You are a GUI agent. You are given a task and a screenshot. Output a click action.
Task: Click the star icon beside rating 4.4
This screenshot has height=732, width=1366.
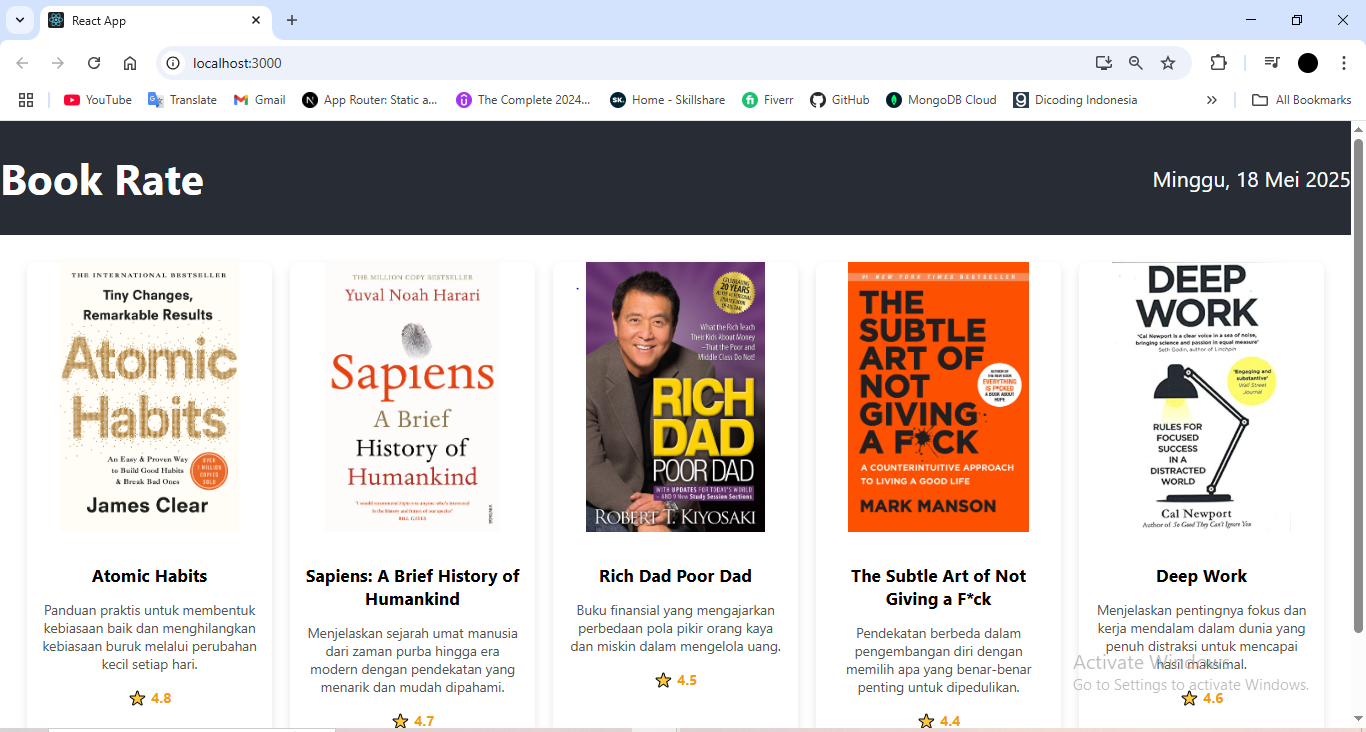926,721
